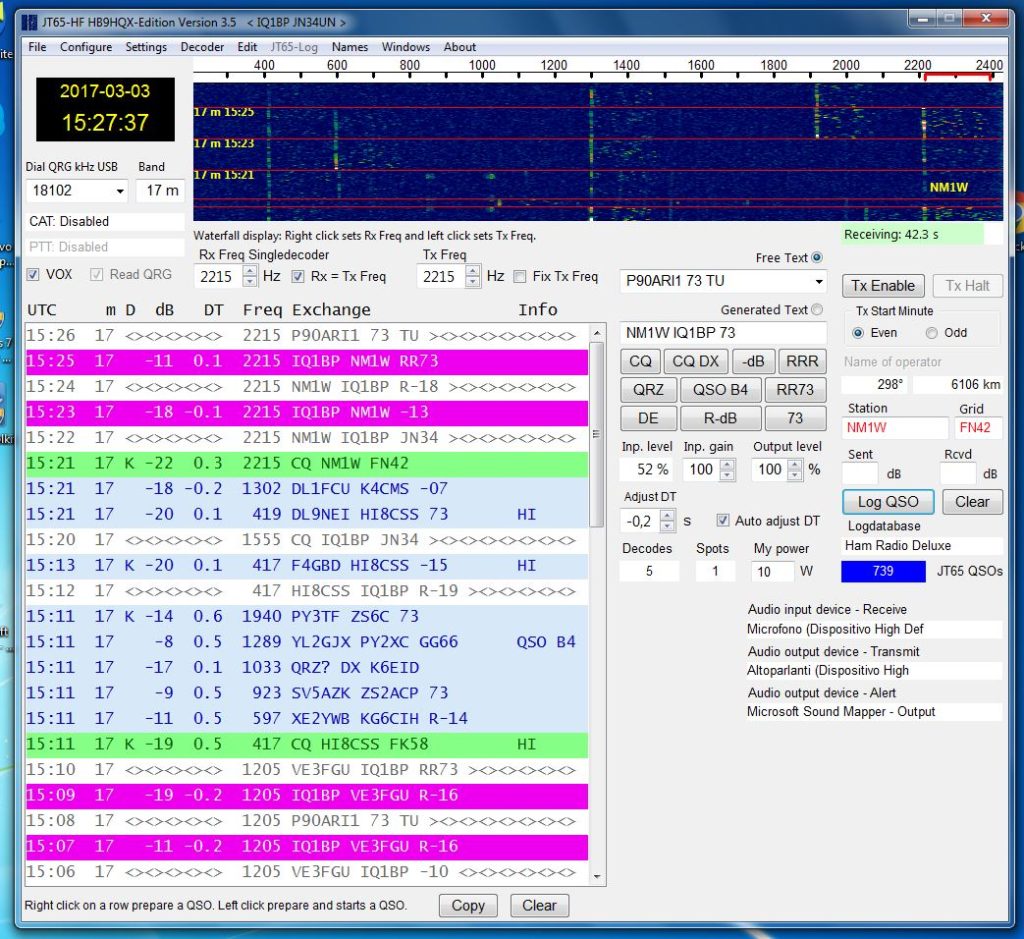Open the Configure menu
1024x939 pixels.
click(x=86, y=47)
